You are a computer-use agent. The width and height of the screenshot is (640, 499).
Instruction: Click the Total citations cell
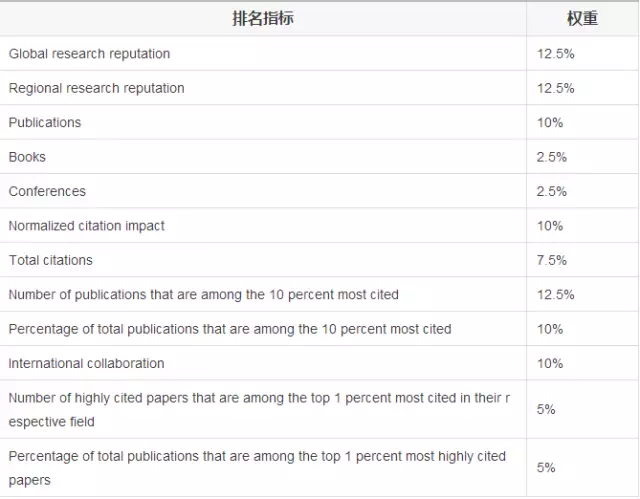(x=50, y=260)
